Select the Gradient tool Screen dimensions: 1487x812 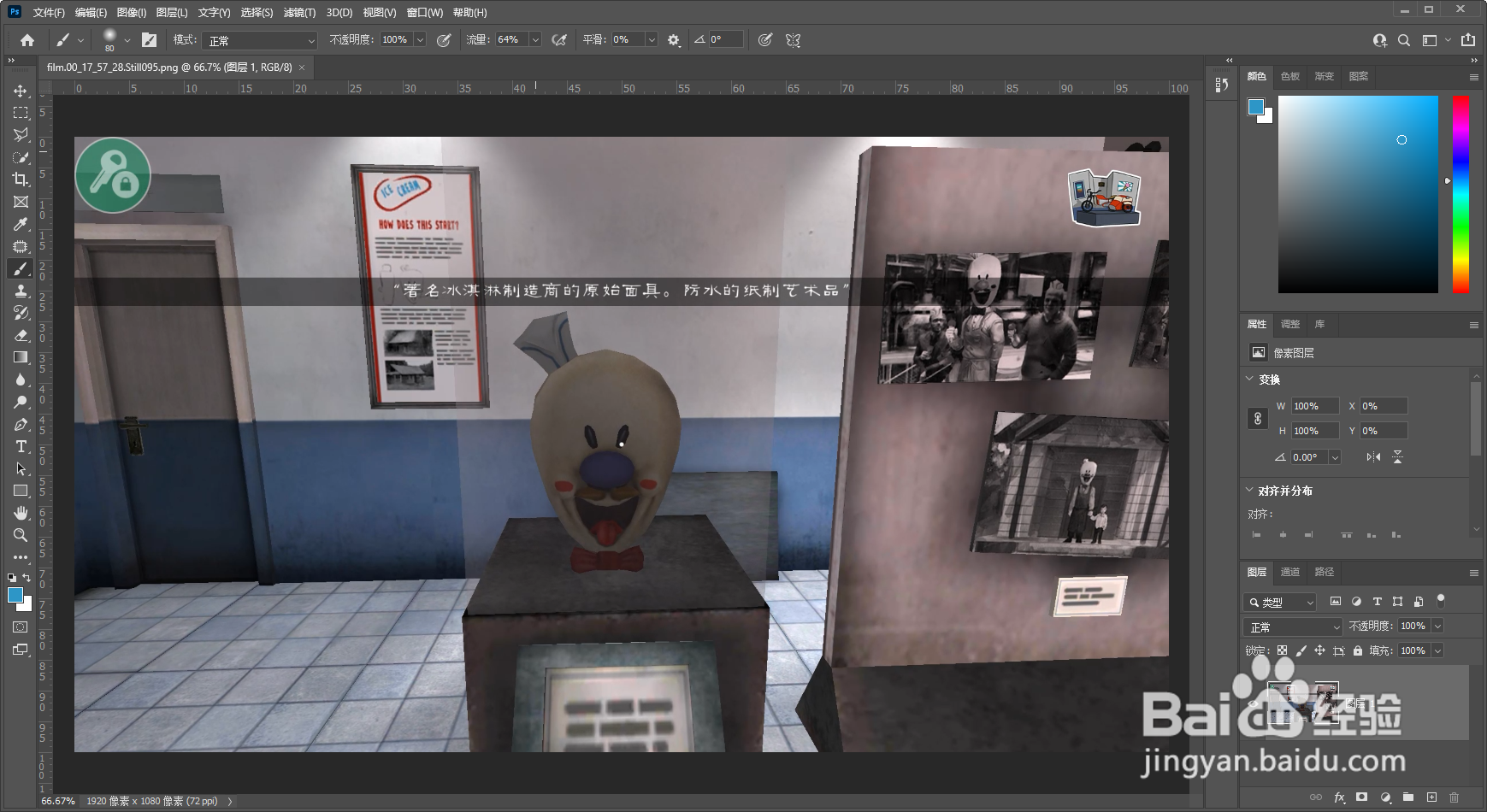[21, 357]
